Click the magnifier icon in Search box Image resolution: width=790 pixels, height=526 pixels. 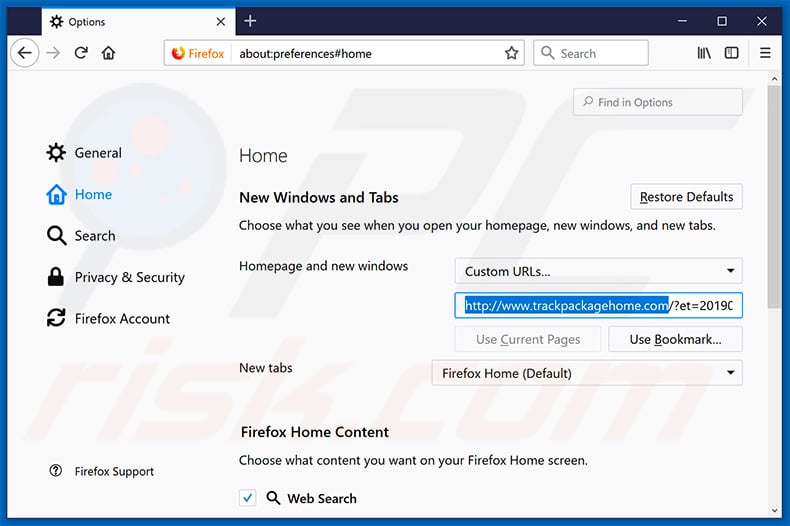[548, 53]
